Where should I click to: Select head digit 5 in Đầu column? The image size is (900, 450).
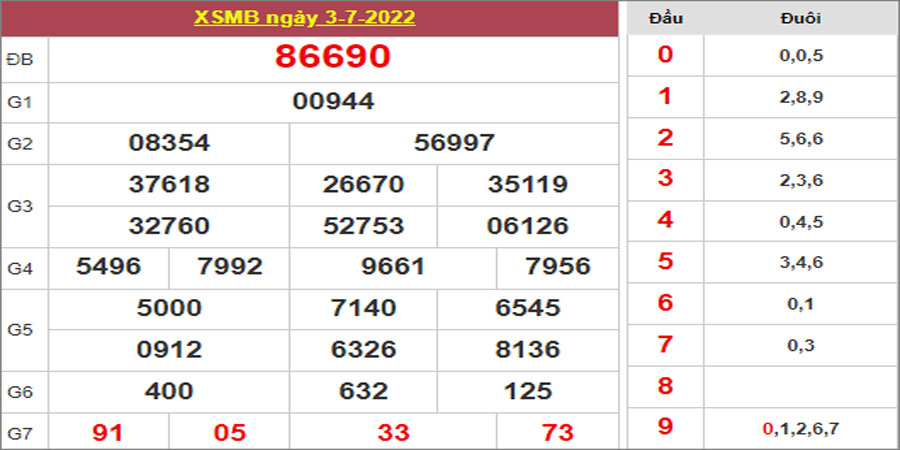point(665,261)
